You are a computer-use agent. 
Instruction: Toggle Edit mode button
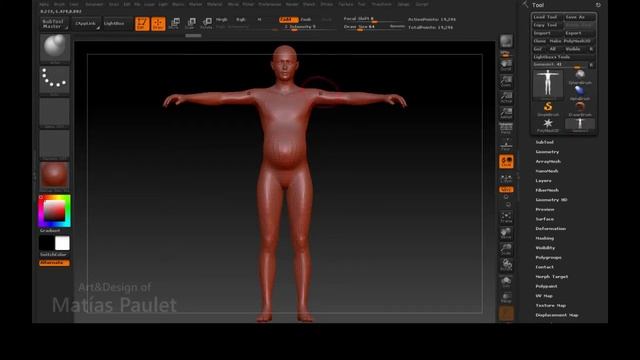point(142,24)
